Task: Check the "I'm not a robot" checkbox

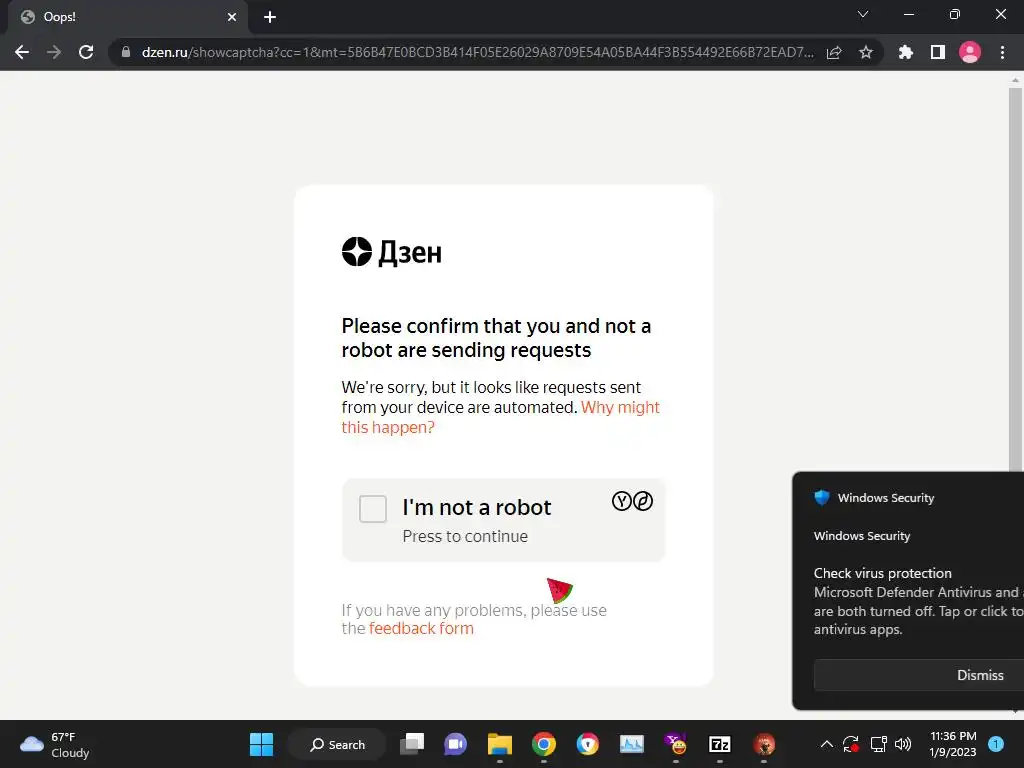Action: click(x=373, y=509)
